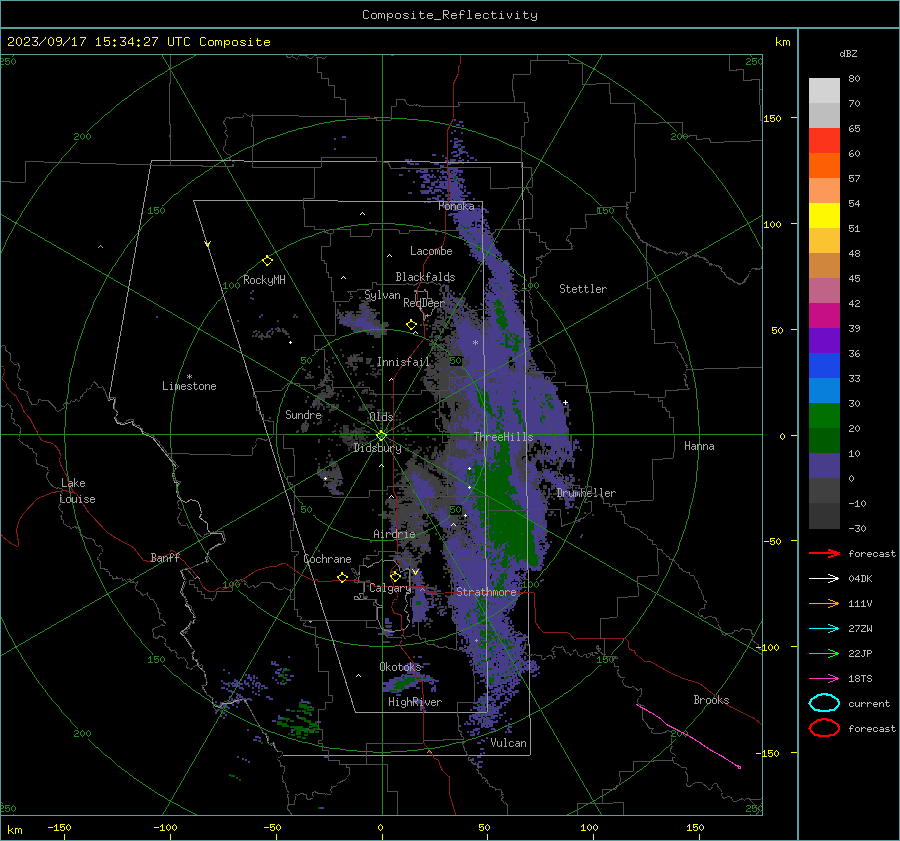Click the Limestone label

(189, 386)
